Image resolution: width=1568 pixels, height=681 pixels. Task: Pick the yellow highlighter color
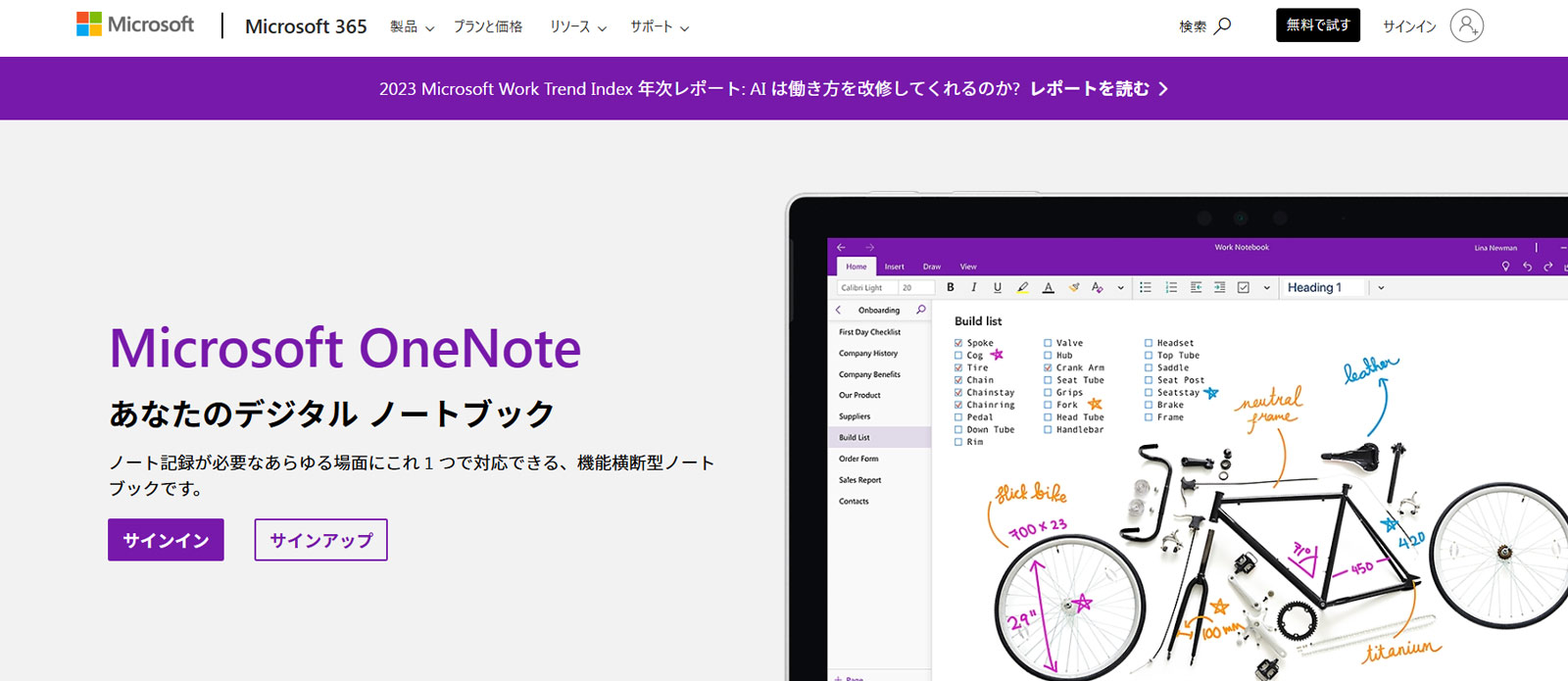(1023, 287)
